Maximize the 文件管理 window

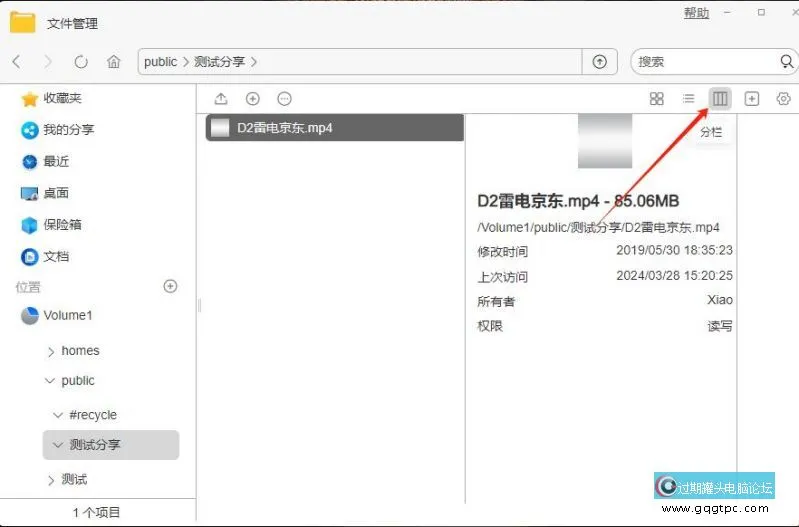(x=761, y=12)
